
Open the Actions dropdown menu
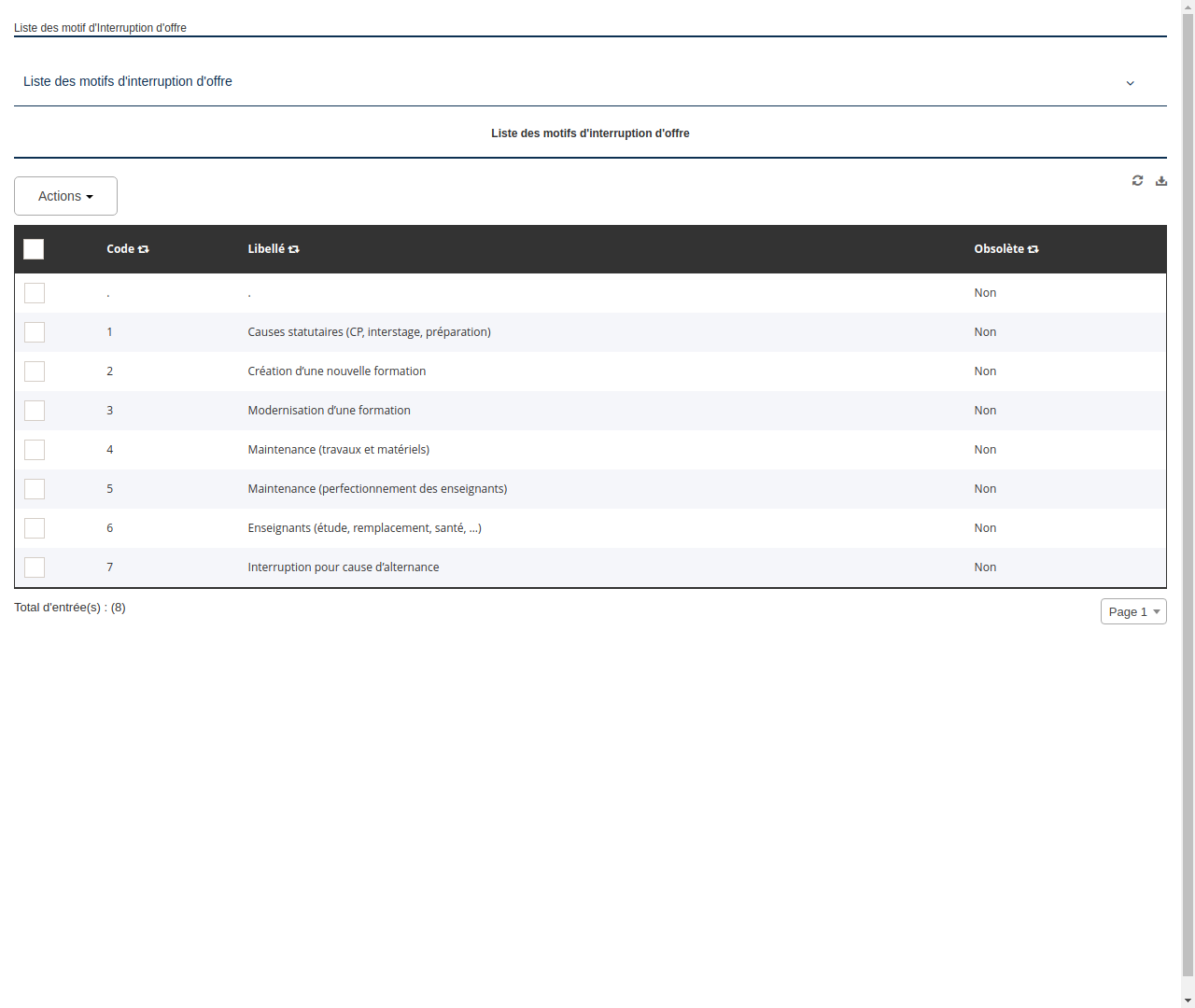(x=65, y=196)
